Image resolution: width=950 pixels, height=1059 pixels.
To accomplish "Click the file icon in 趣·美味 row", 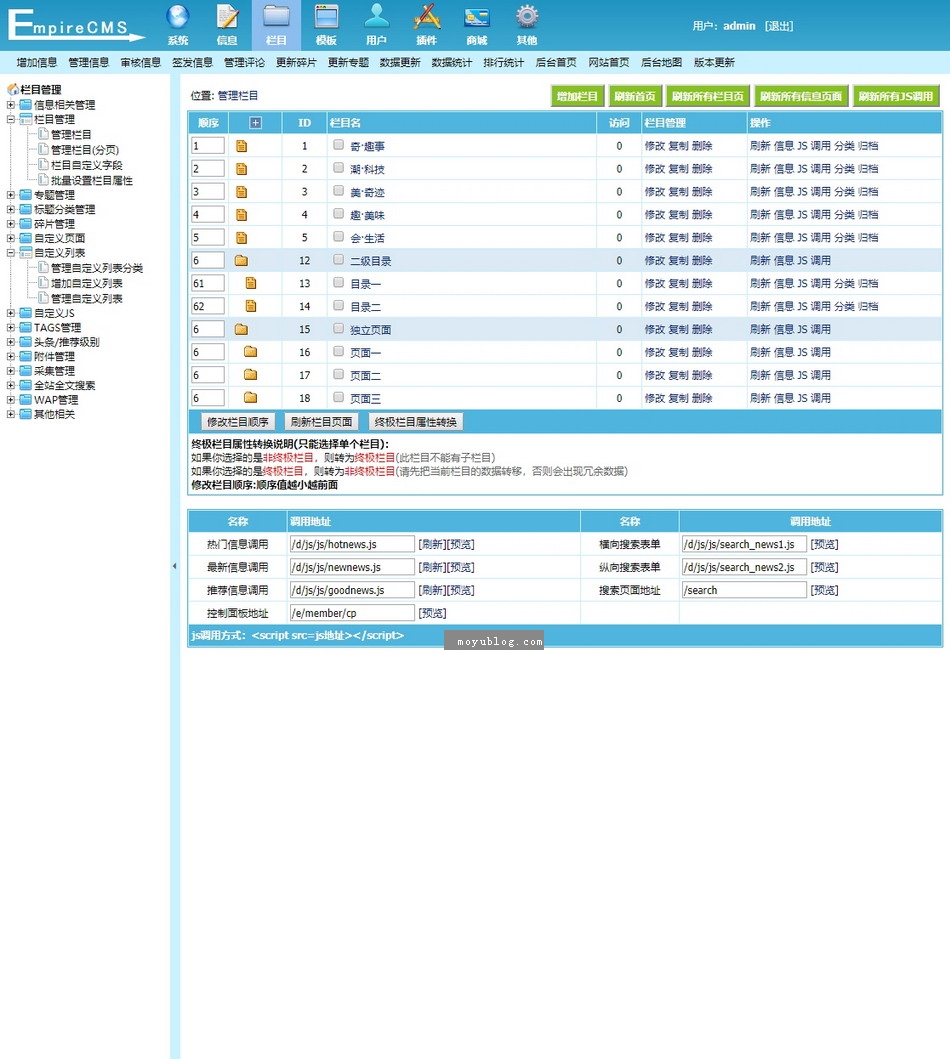I will click(242, 215).
